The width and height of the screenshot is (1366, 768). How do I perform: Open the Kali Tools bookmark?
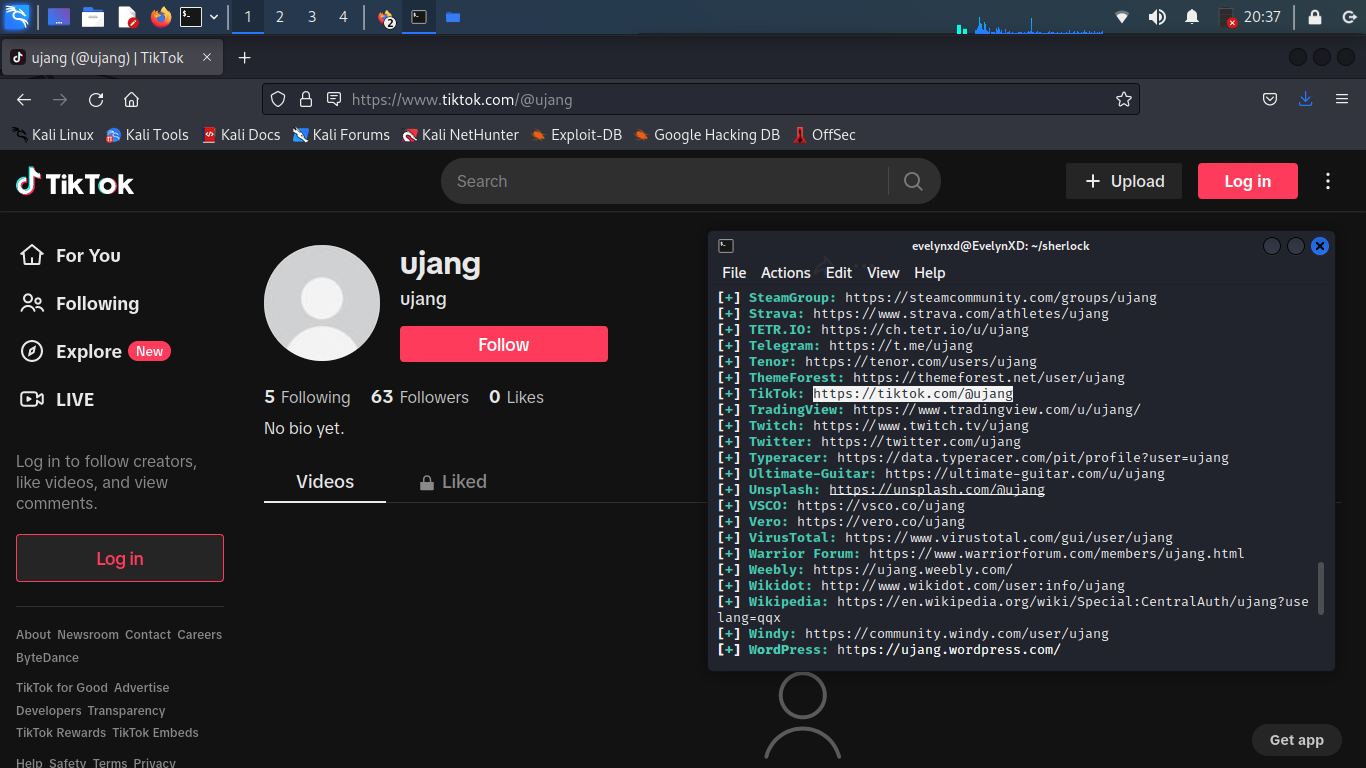click(x=147, y=135)
